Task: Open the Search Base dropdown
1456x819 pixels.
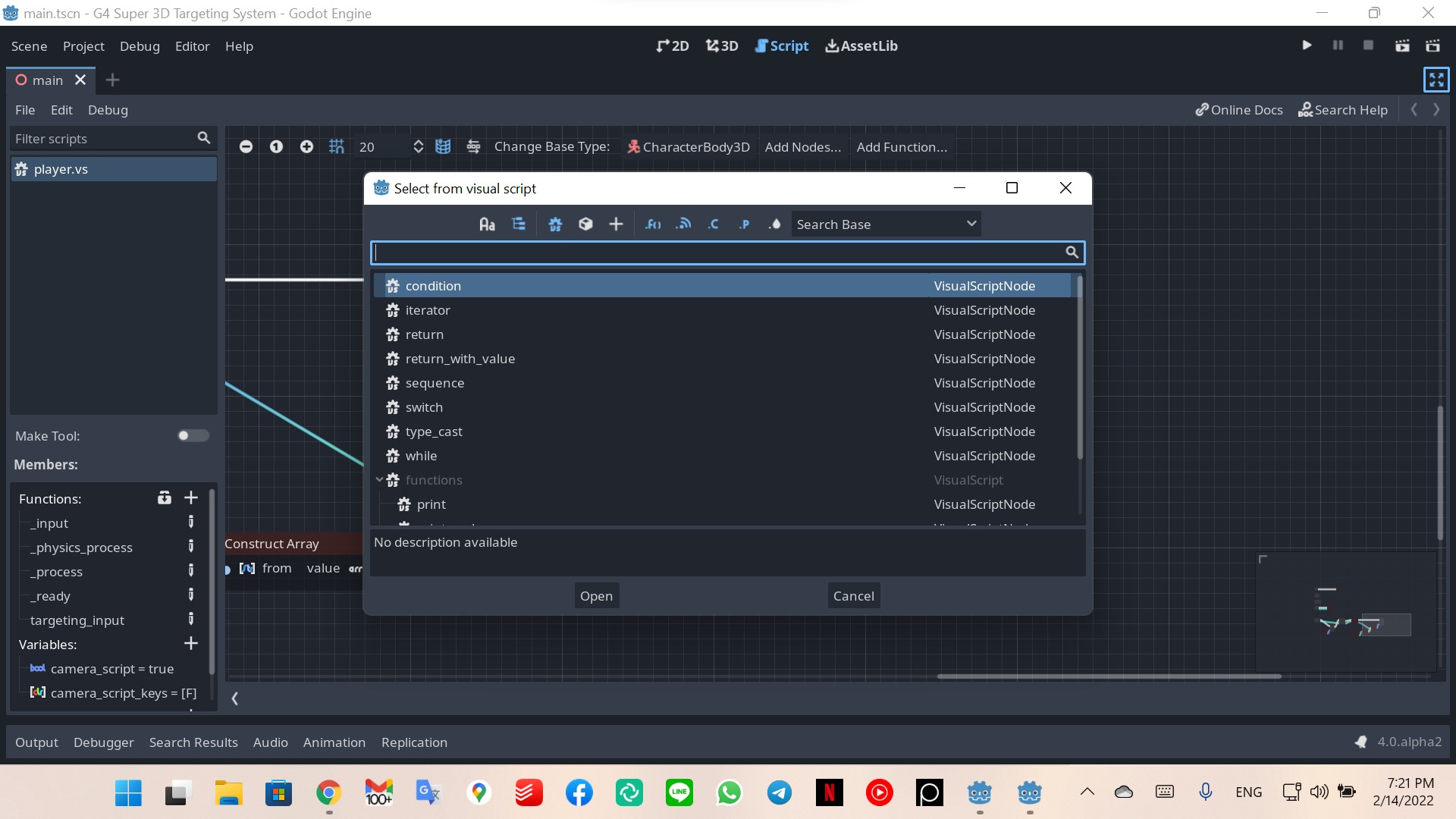Action: point(886,224)
